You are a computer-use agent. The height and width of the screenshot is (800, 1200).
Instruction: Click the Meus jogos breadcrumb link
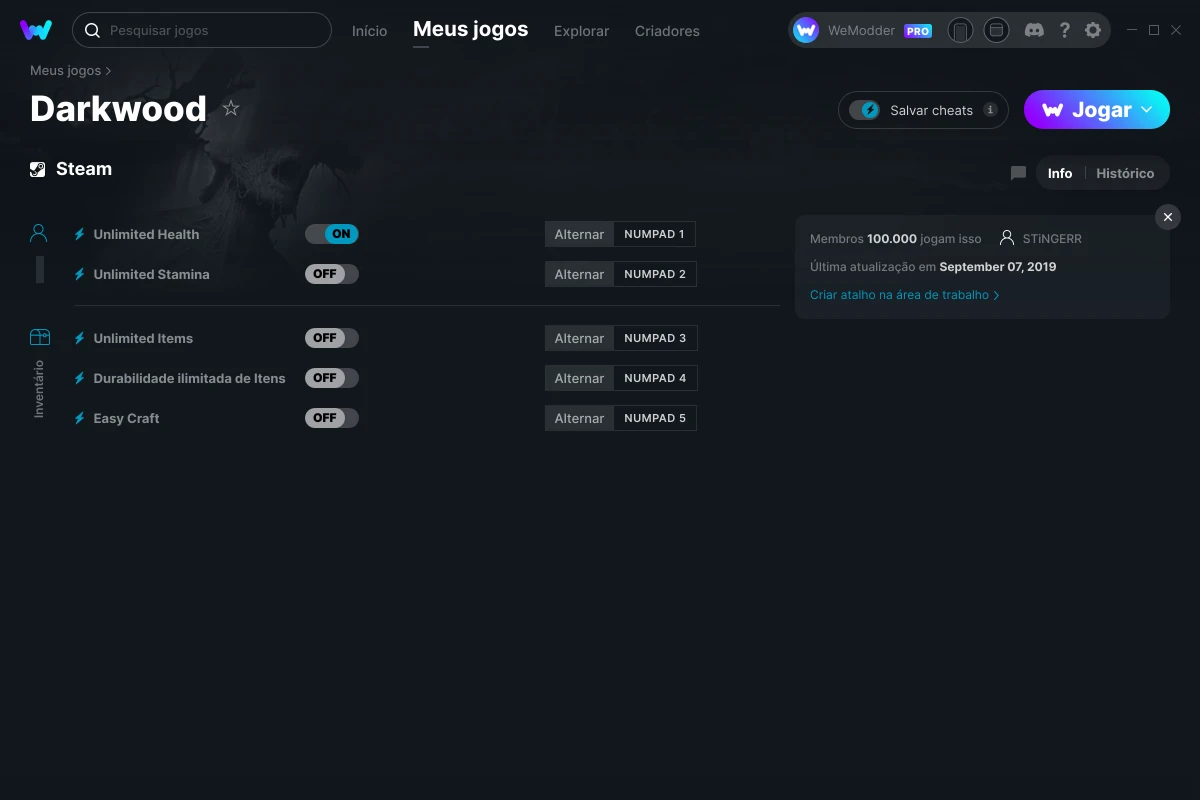tap(66, 71)
